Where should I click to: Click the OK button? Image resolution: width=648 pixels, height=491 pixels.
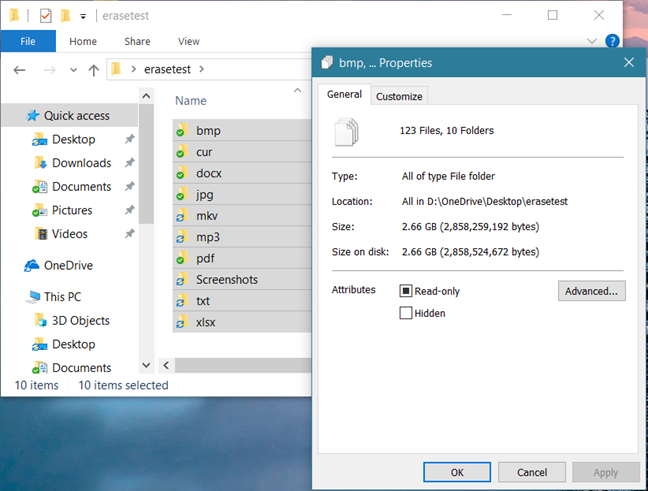click(456, 472)
